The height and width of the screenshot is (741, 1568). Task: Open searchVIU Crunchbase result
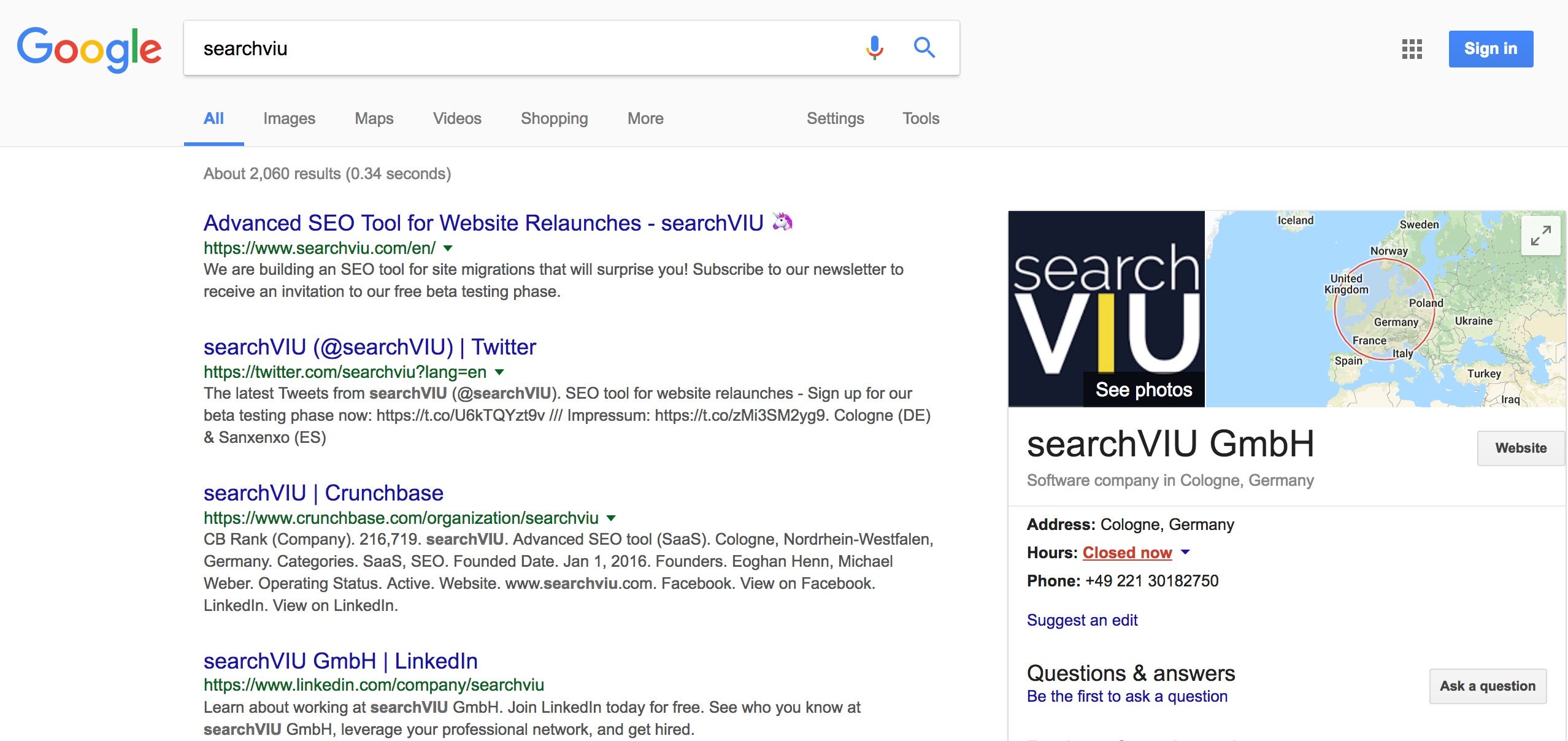(x=323, y=493)
